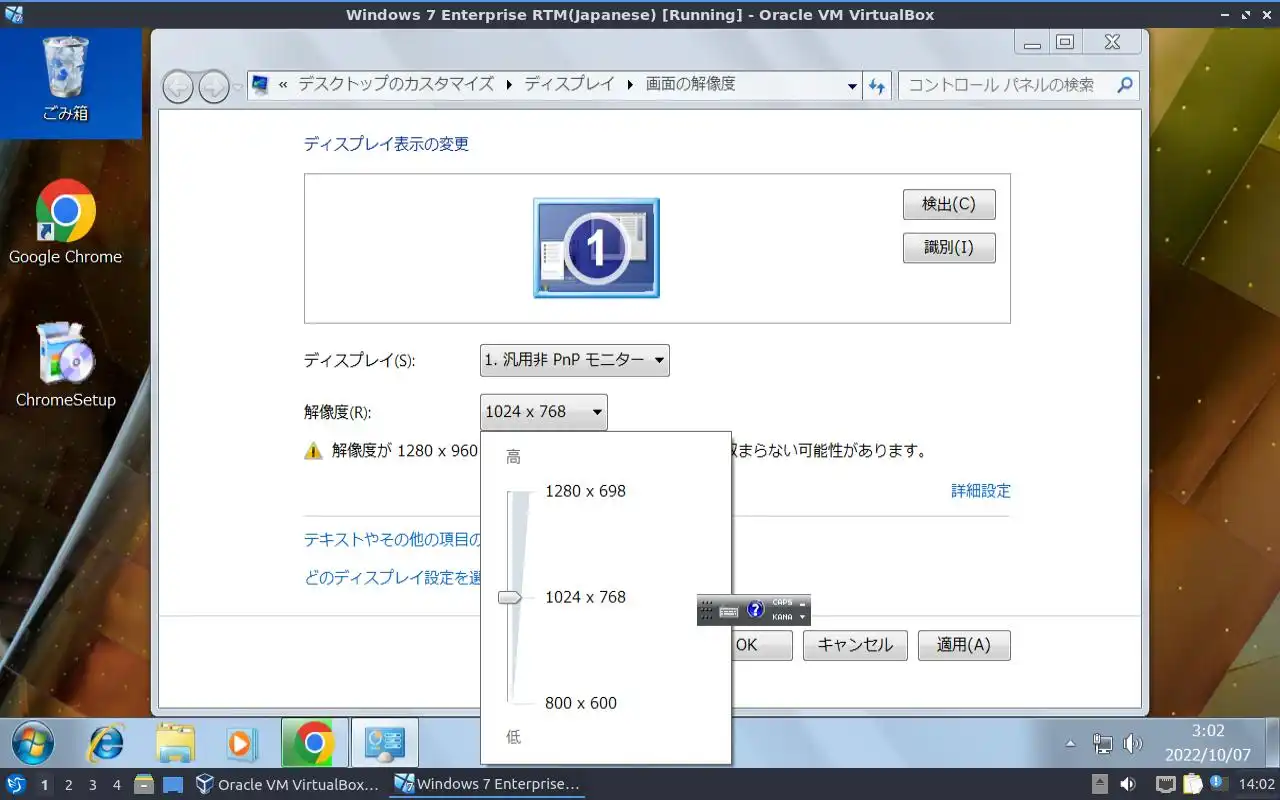Open Windows Explorer folder taskbar icon
The image size is (1280, 800).
click(176, 743)
